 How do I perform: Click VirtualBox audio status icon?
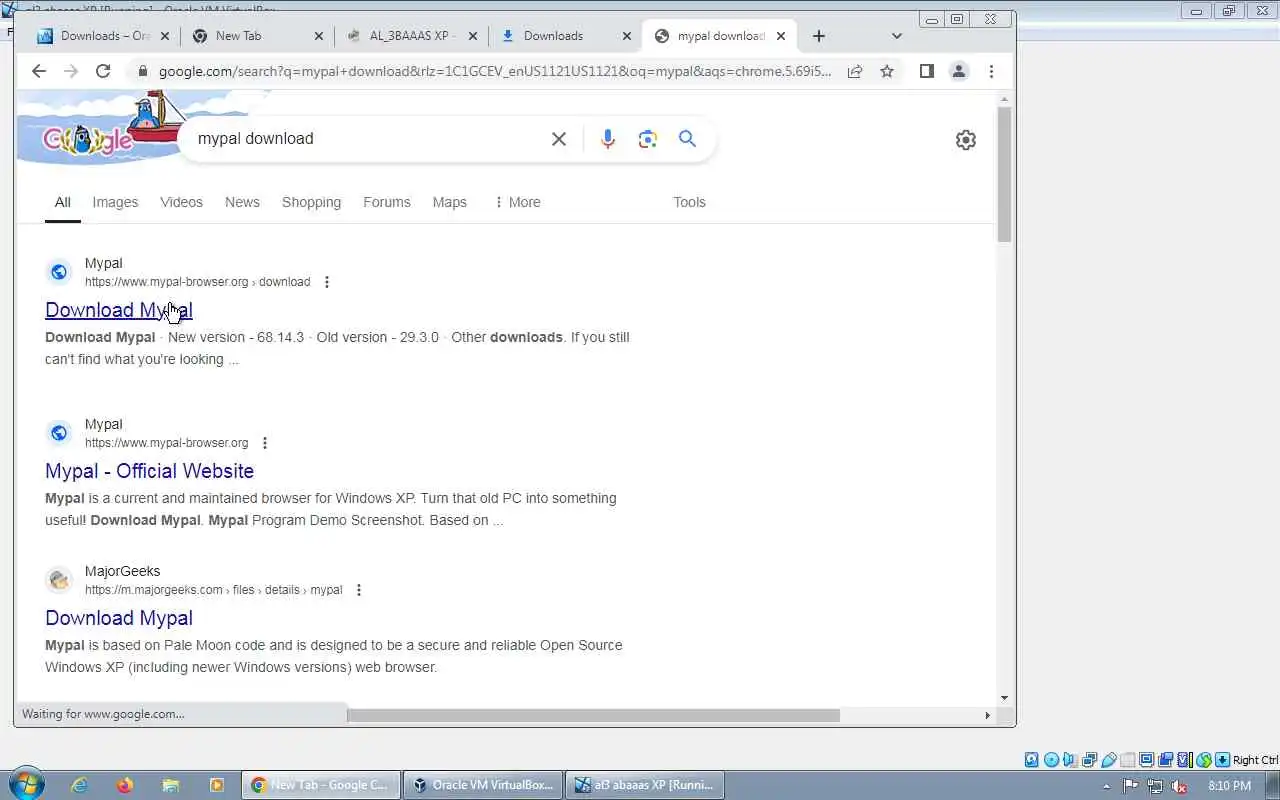pos(1070,760)
